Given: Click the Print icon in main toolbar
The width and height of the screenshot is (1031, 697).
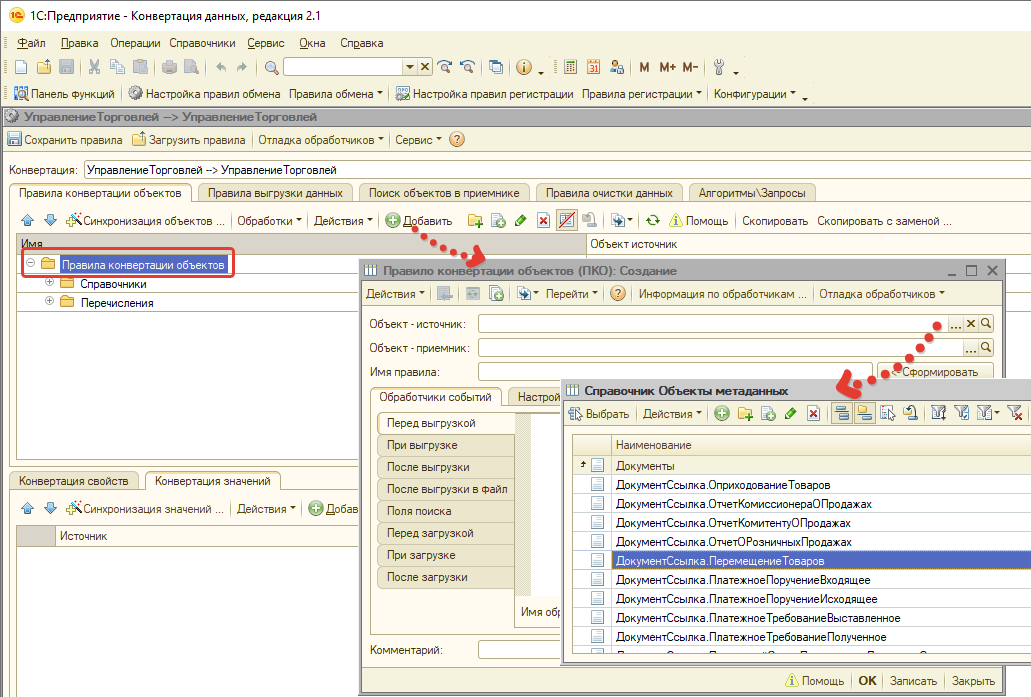Looking at the screenshot, I should pyautogui.click(x=169, y=67).
